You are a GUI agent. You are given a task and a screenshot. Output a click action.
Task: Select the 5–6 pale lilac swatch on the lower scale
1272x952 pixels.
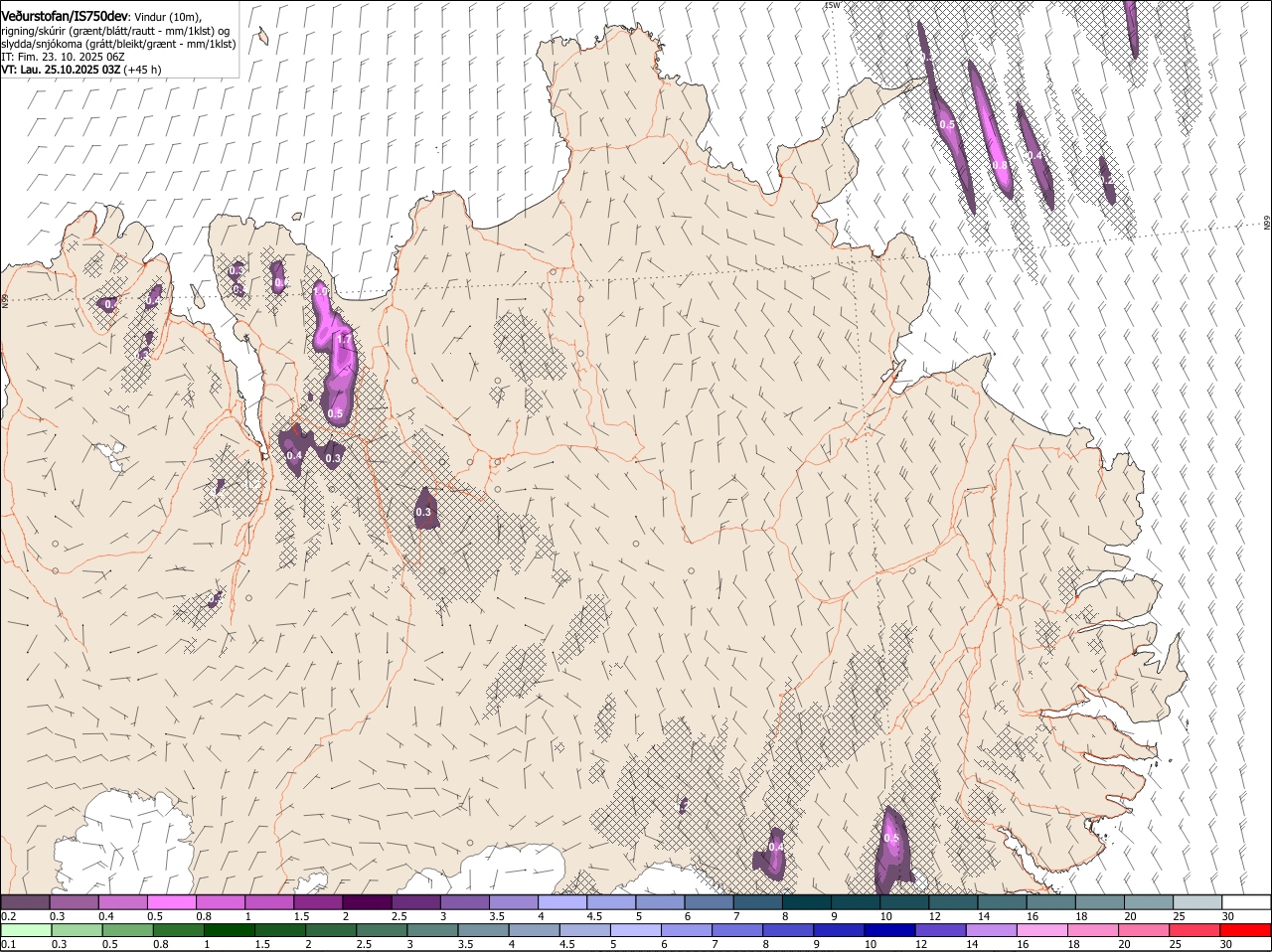point(636,930)
